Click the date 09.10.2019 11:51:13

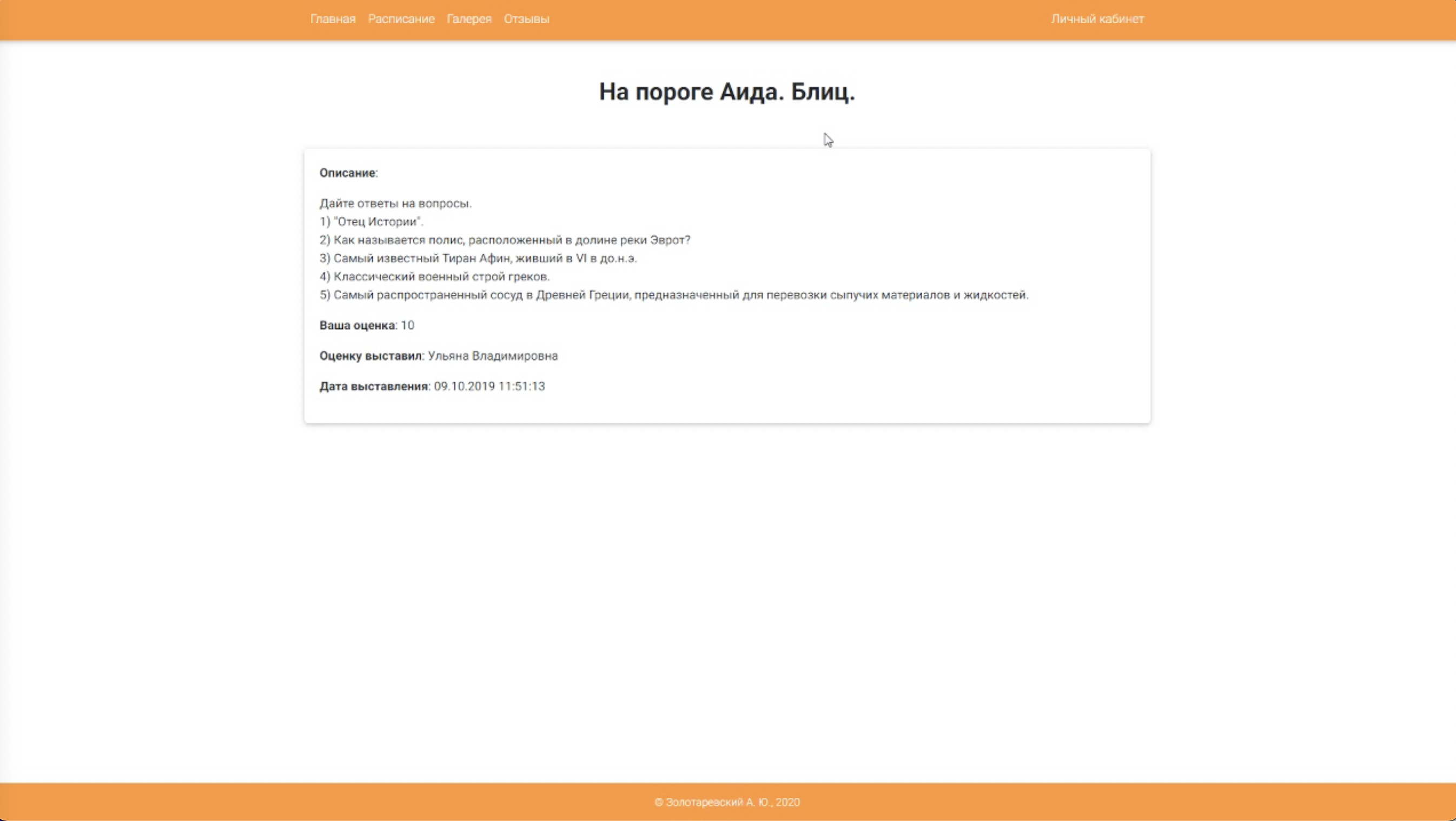[x=489, y=387]
